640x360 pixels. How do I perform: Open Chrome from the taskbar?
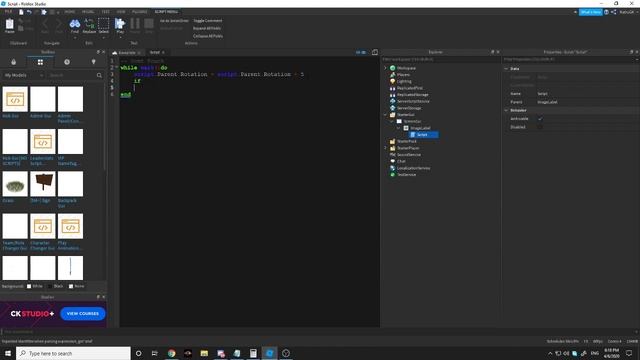point(171,353)
